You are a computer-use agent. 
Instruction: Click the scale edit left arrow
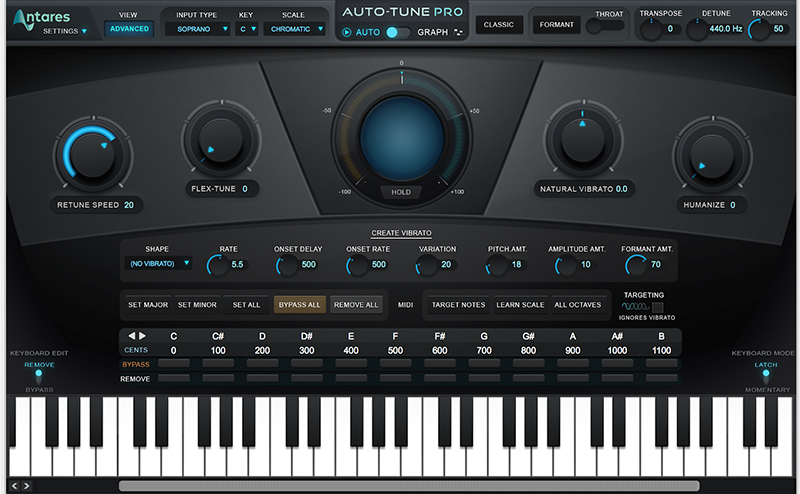point(131,336)
